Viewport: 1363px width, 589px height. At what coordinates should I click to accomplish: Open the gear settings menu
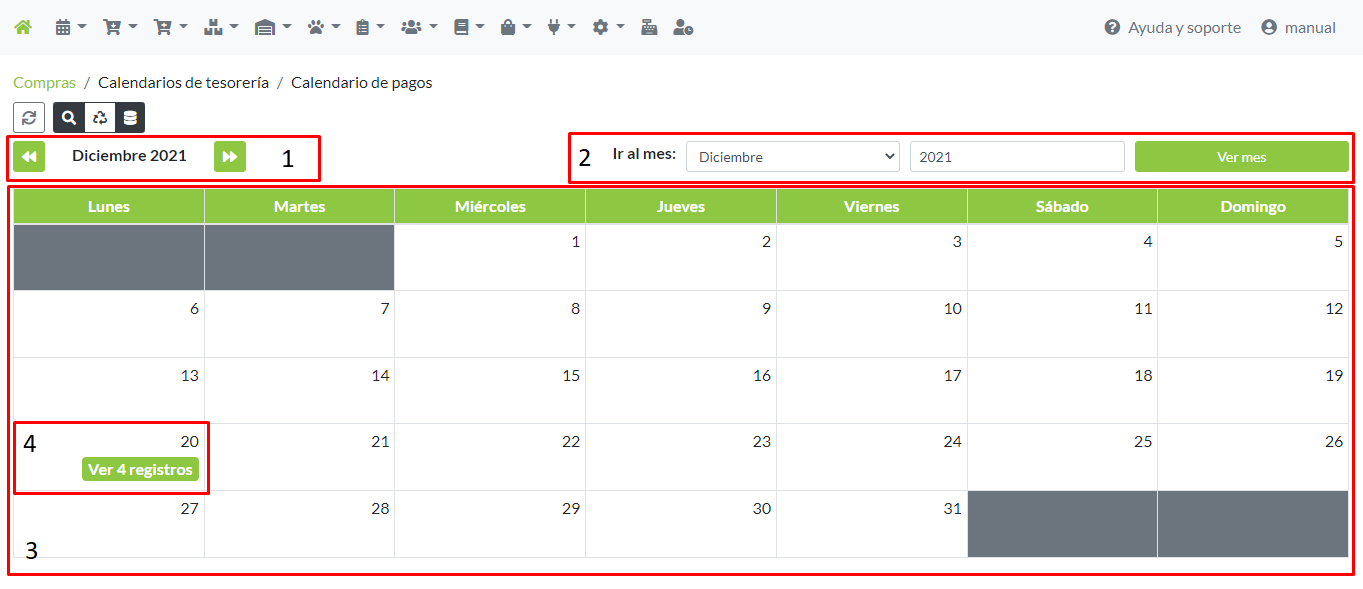tap(607, 28)
